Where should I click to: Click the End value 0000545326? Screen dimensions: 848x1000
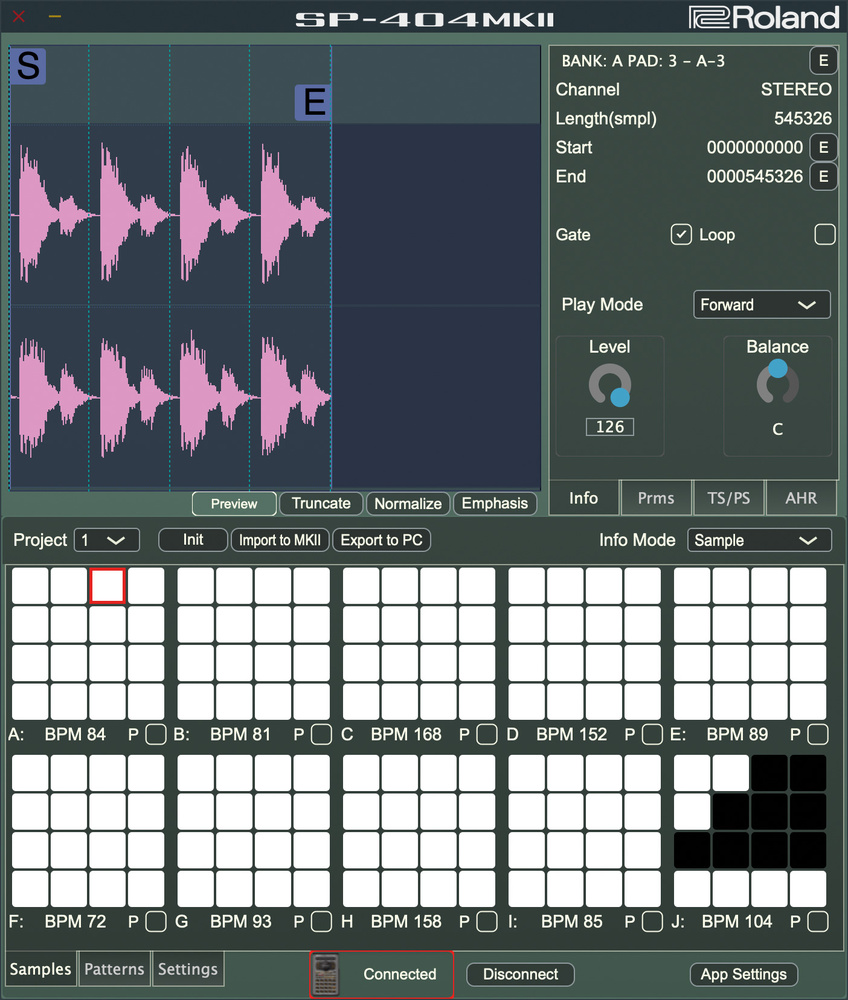pos(754,177)
